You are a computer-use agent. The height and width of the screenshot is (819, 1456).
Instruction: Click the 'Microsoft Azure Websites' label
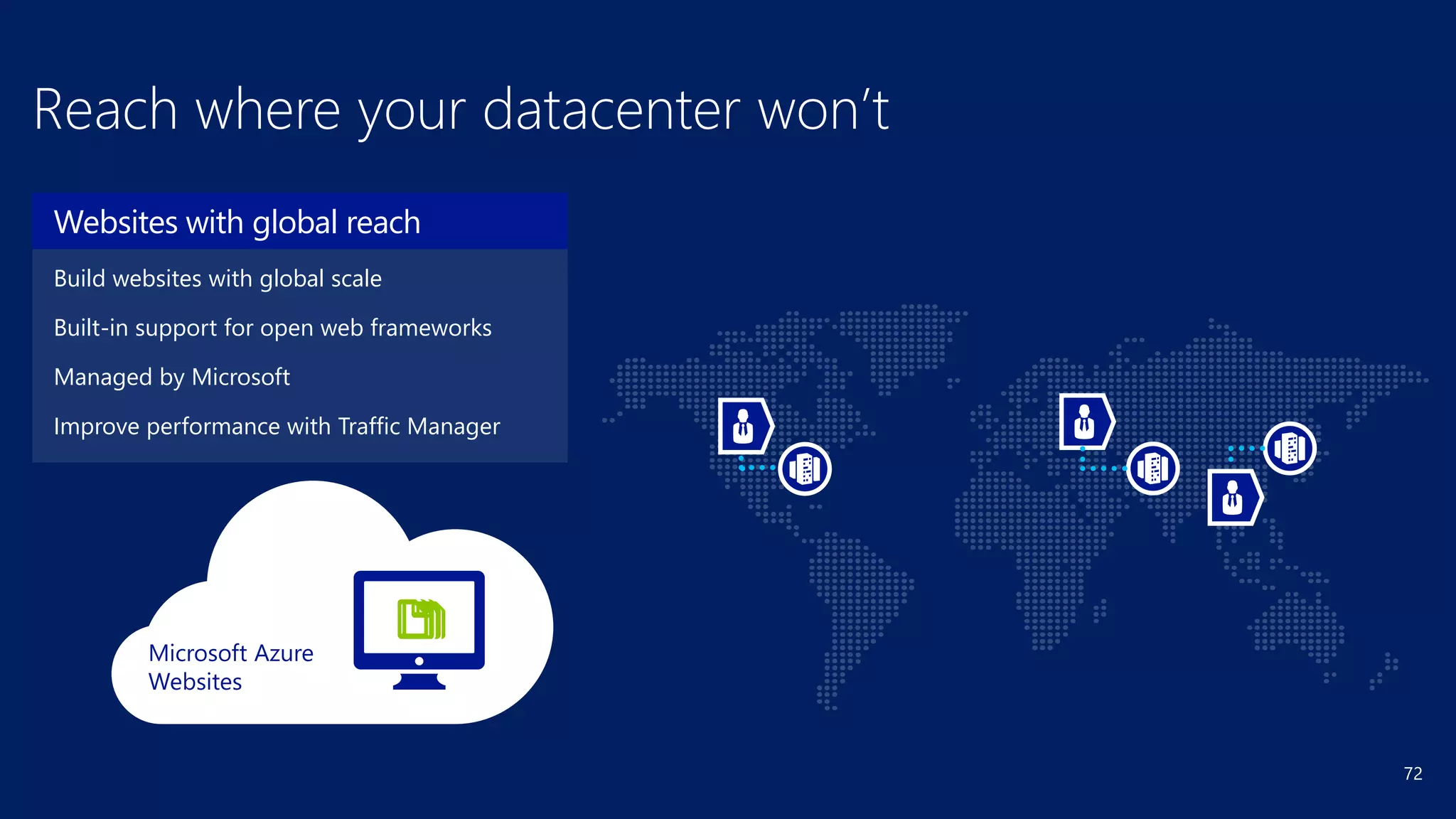pos(231,667)
